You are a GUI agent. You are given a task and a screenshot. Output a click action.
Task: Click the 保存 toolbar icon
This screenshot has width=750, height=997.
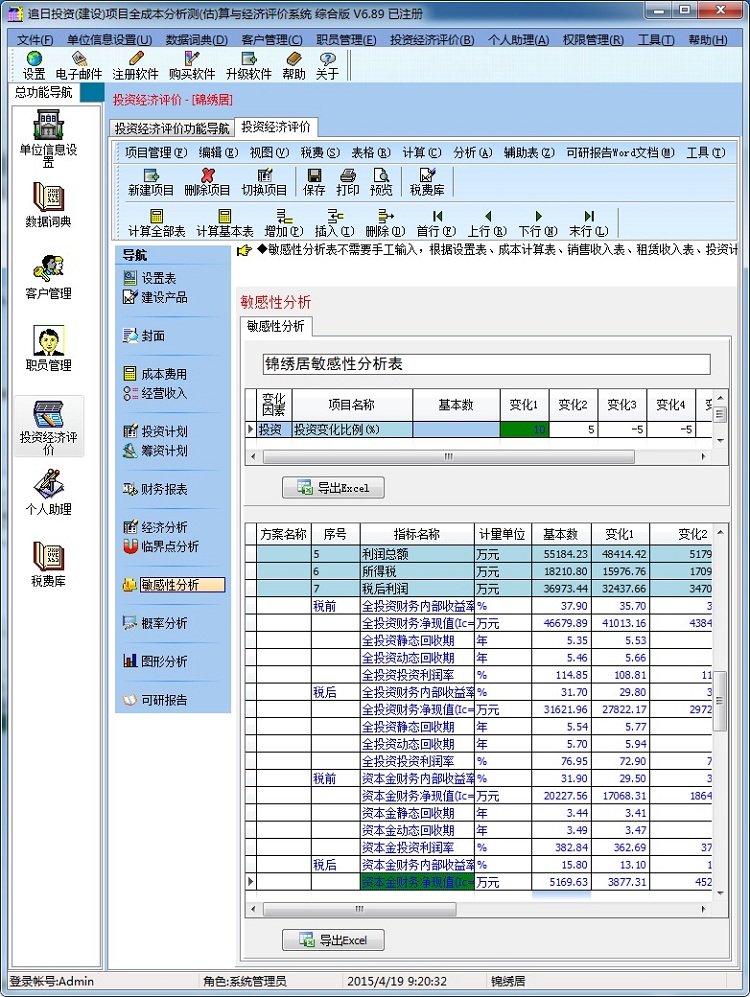314,182
